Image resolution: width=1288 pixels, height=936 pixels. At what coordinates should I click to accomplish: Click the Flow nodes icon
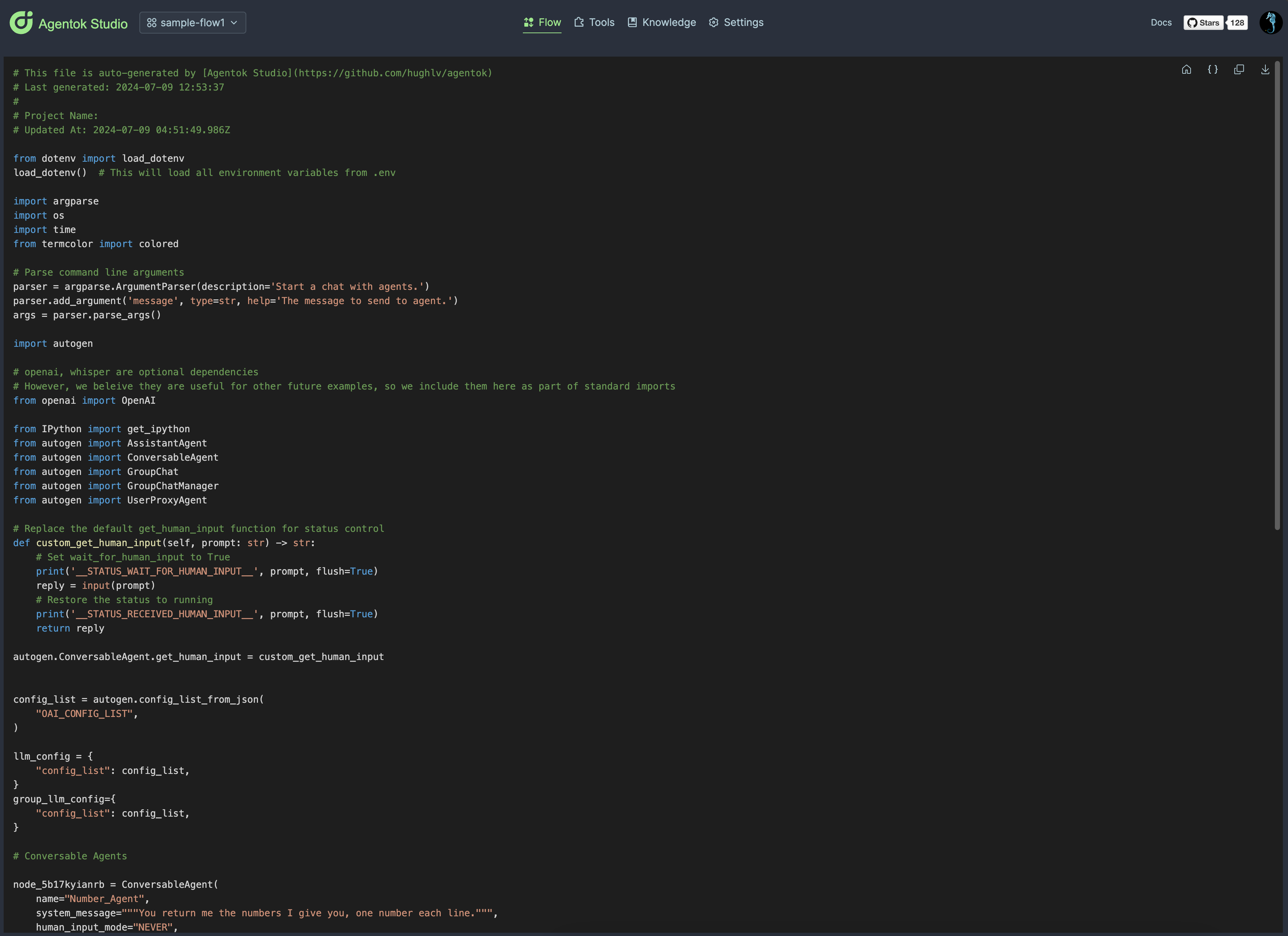coord(528,22)
